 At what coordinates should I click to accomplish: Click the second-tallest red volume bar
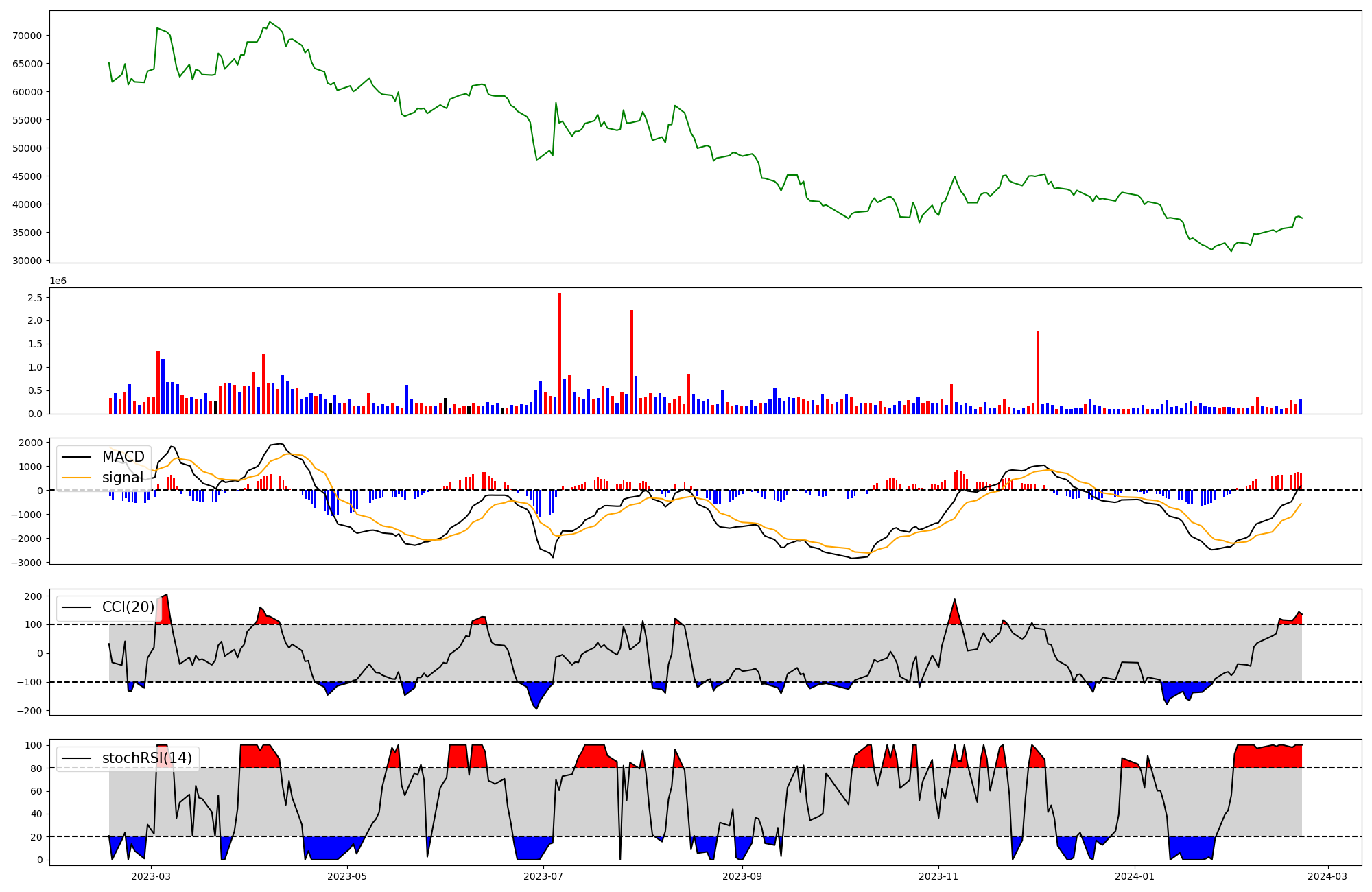point(631,362)
